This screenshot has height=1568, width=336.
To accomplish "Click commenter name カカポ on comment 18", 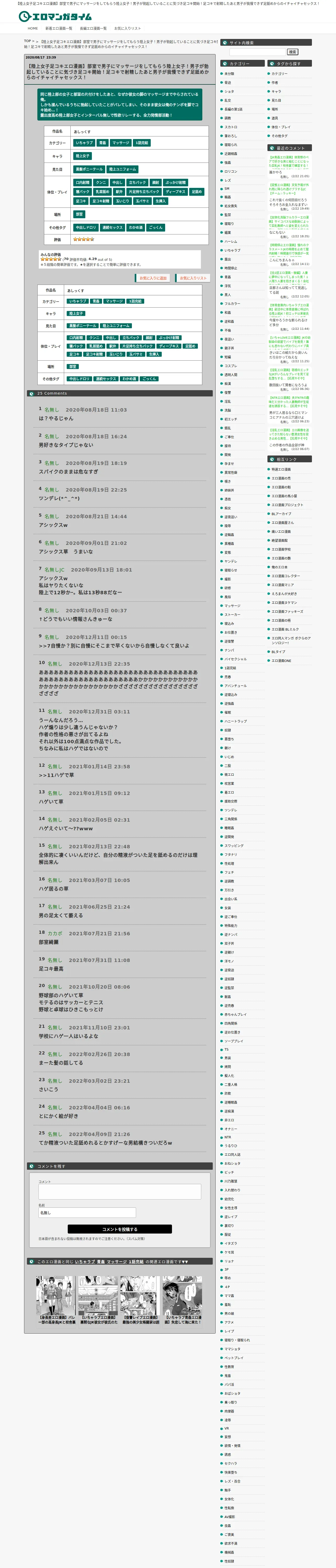I will point(55,934).
